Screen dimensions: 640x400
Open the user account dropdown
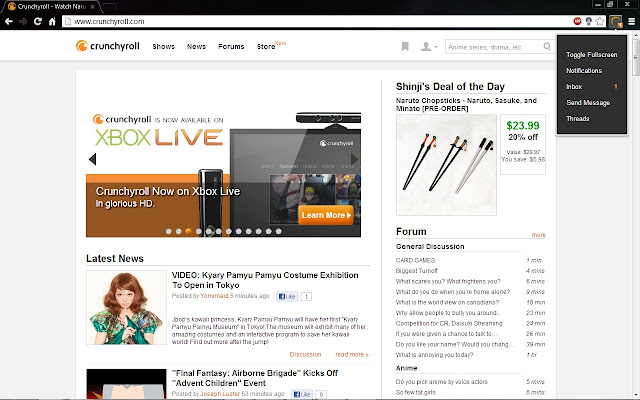(429, 47)
